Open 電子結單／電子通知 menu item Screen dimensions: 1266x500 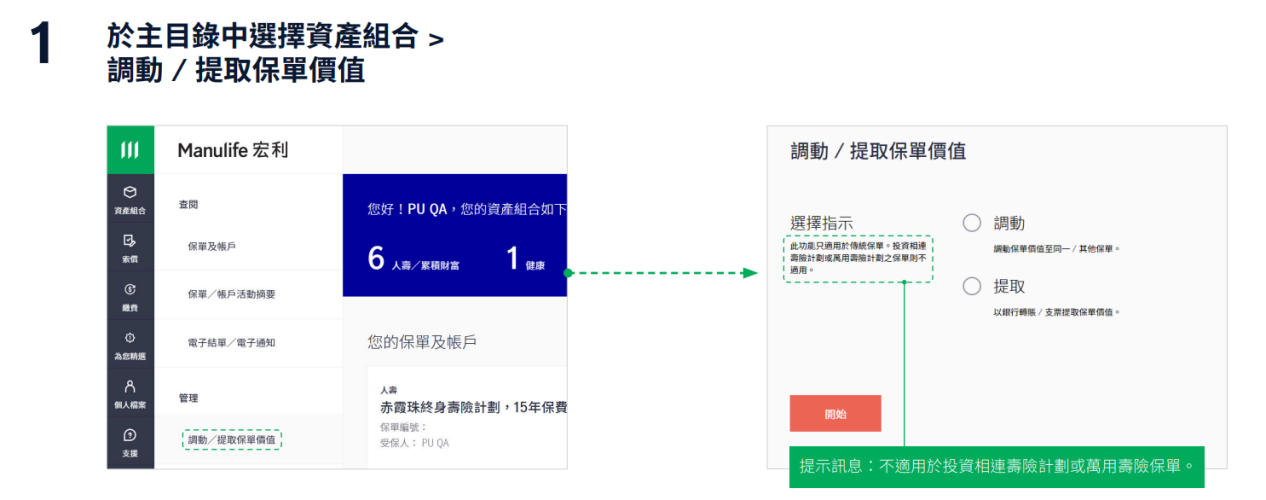(x=231, y=342)
